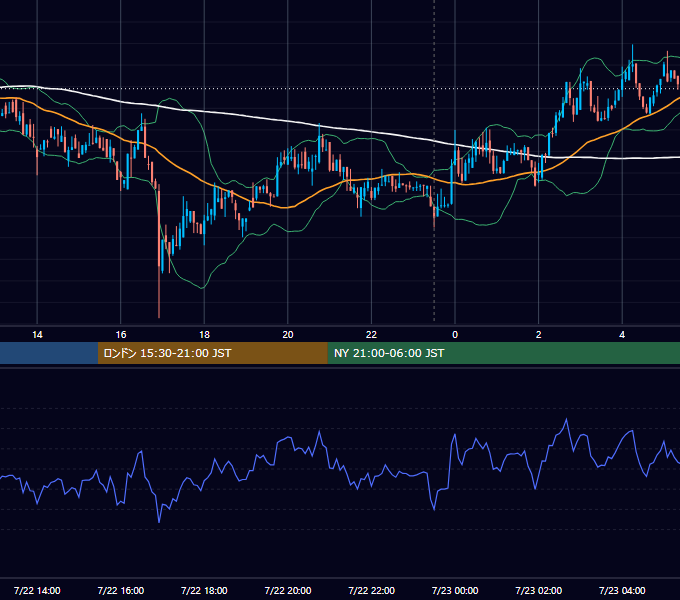Click the London 15:30-21:00 JST session bar
The height and width of the screenshot is (600, 680).
coord(212,353)
